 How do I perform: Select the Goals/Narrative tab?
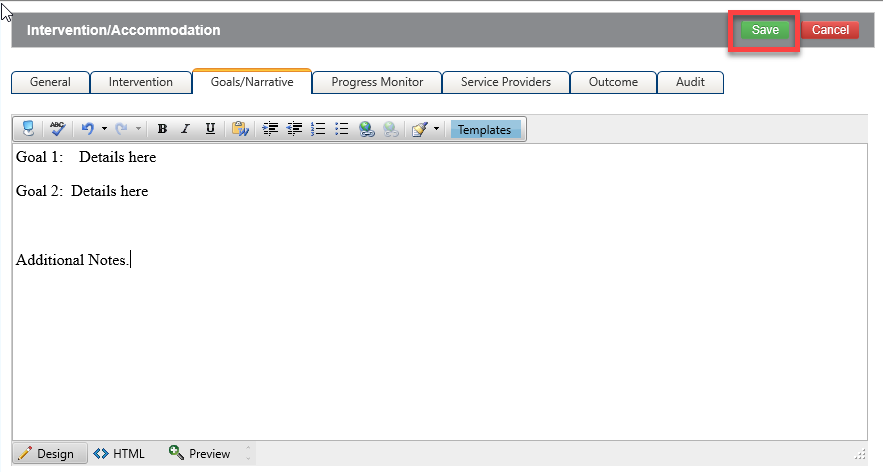[x=252, y=82]
